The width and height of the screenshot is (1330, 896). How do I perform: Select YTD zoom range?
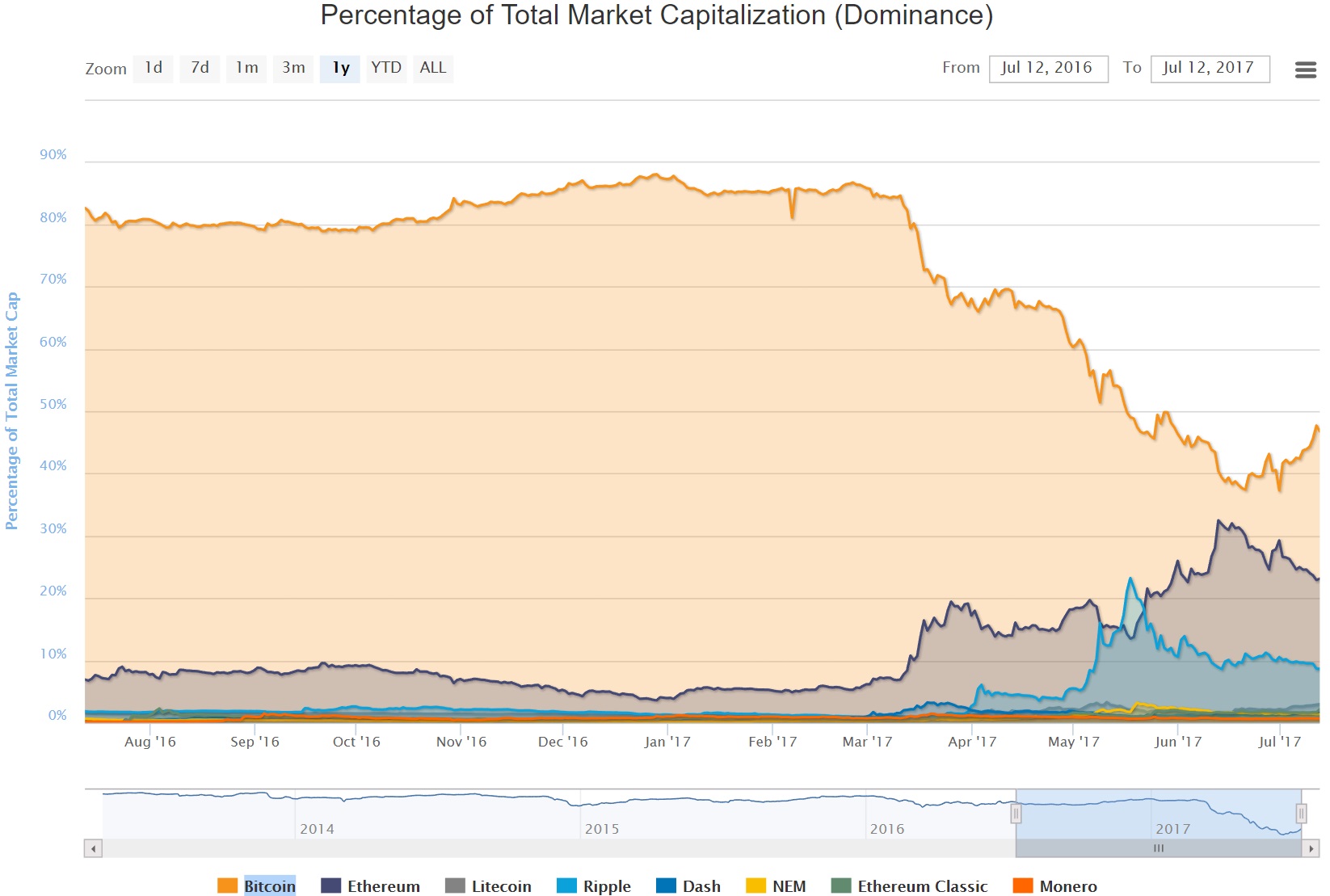pyautogui.click(x=386, y=68)
